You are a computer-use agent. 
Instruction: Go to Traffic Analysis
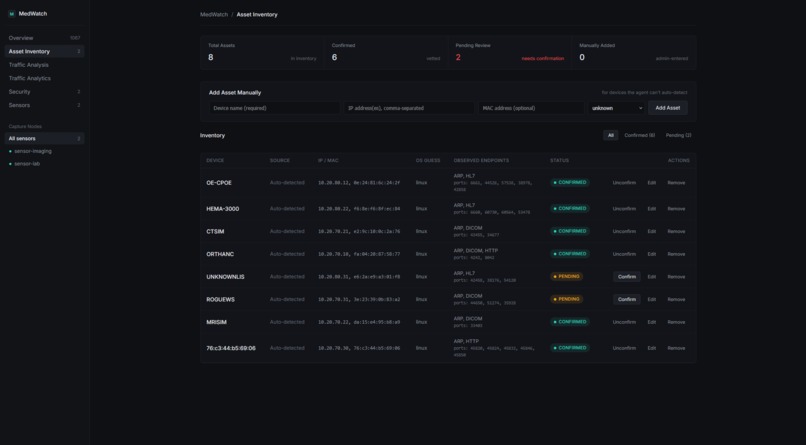pos(44,65)
